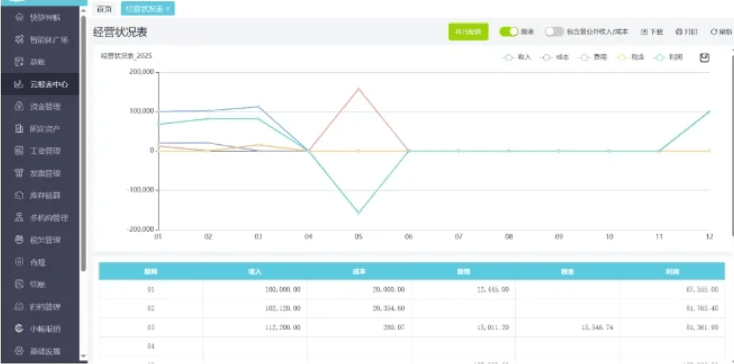Click the month 12 利润 data point
Screen dimensions: 734x364
(709, 111)
